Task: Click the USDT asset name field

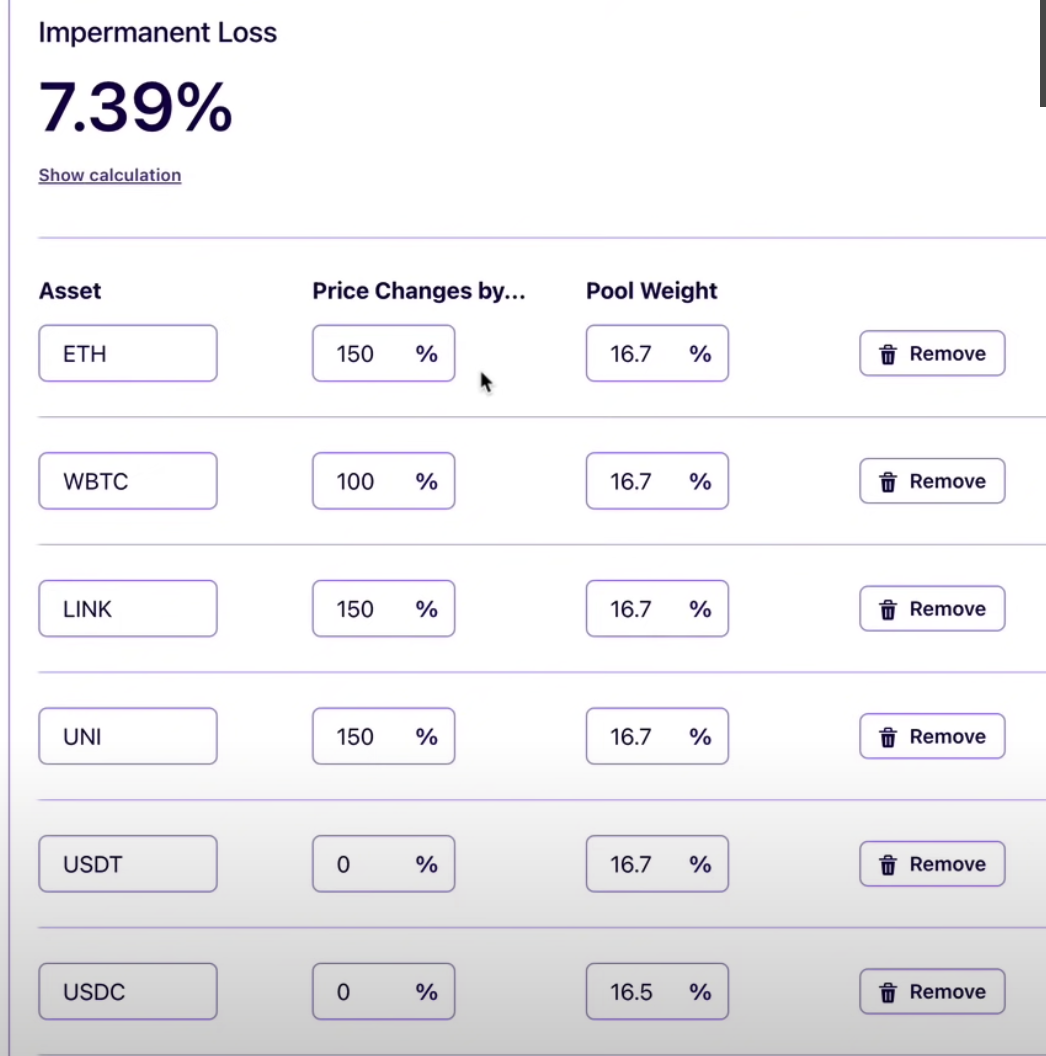Action: tap(128, 864)
